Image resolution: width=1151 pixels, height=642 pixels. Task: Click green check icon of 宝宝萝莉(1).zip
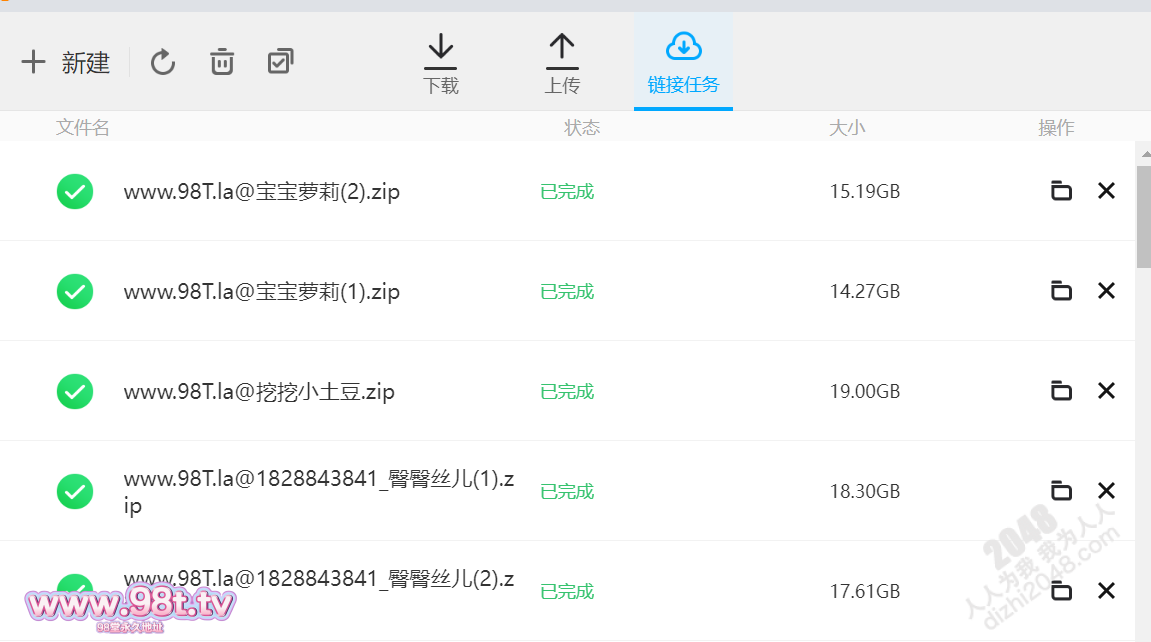pyautogui.click(x=75, y=291)
